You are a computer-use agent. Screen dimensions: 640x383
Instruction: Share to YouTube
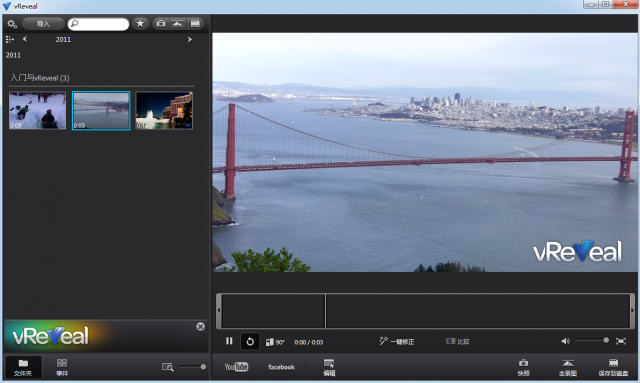[x=236, y=367]
